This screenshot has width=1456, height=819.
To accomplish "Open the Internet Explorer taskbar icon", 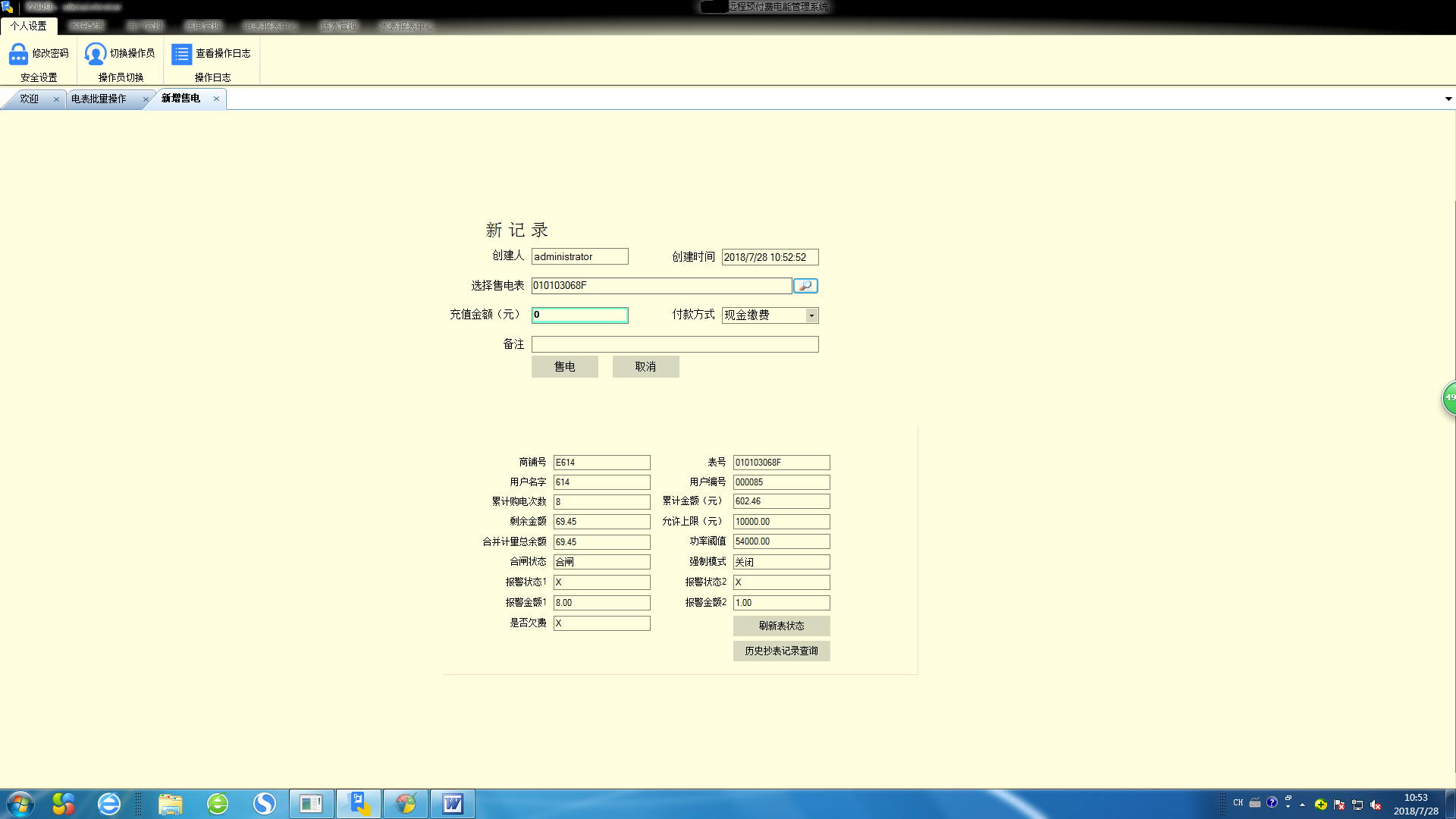I will click(x=109, y=804).
